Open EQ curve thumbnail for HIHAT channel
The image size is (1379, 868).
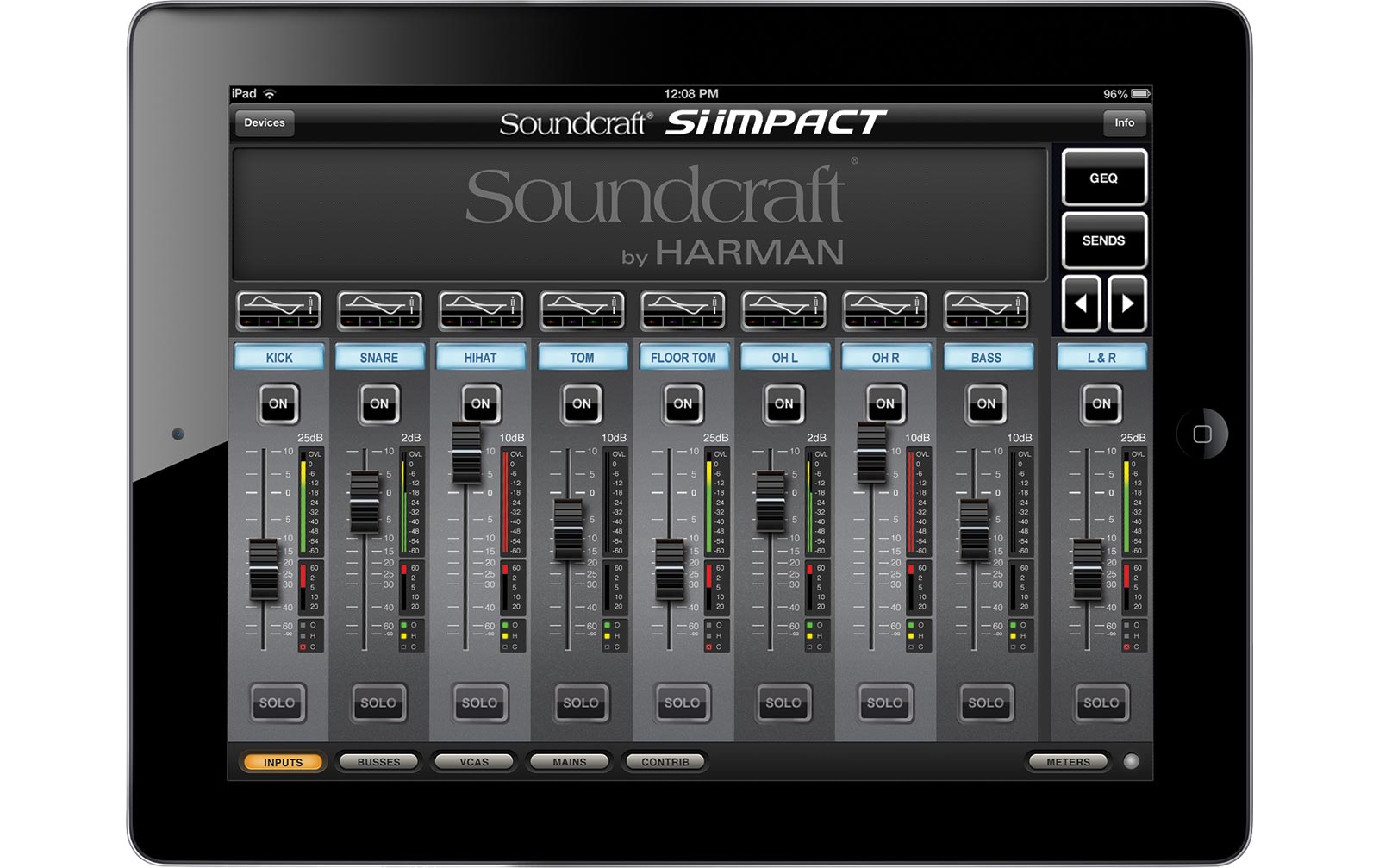[481, 310]
